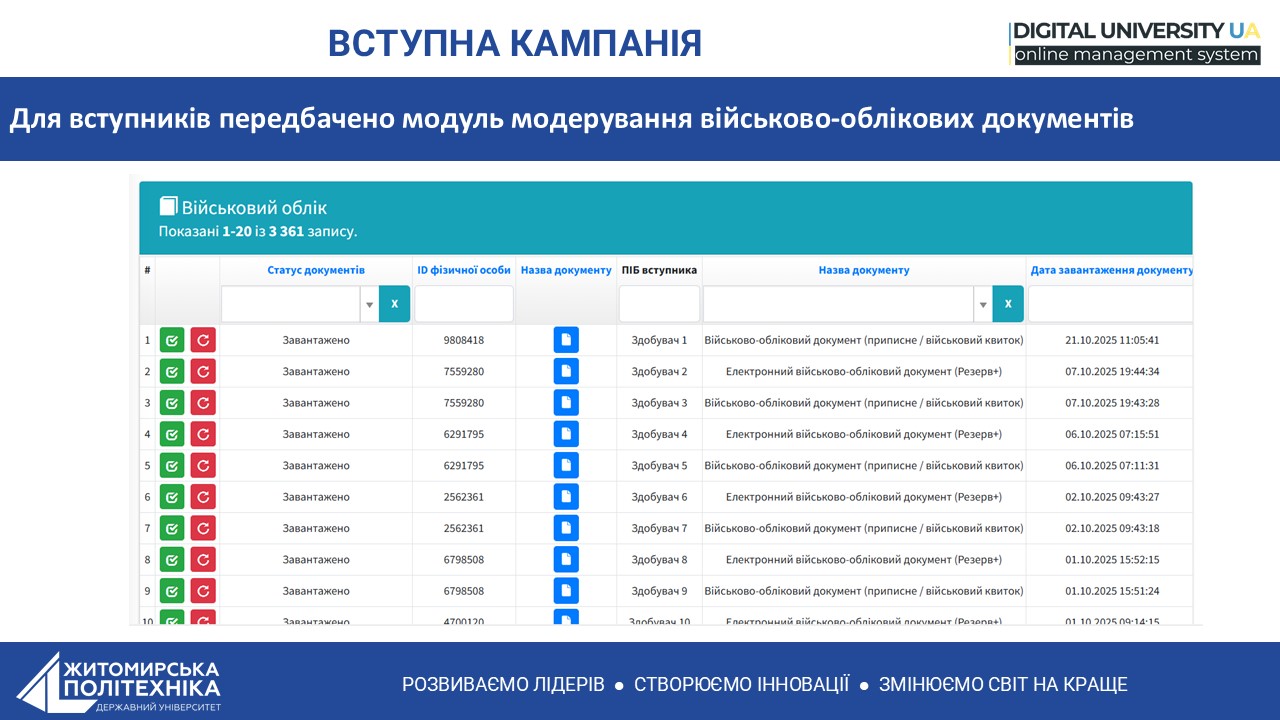Image resolution: width=1280 pixels, height=720 pixels.
Task: Click the ПІБ вступника filter field
Action: (x=659, y=304)
